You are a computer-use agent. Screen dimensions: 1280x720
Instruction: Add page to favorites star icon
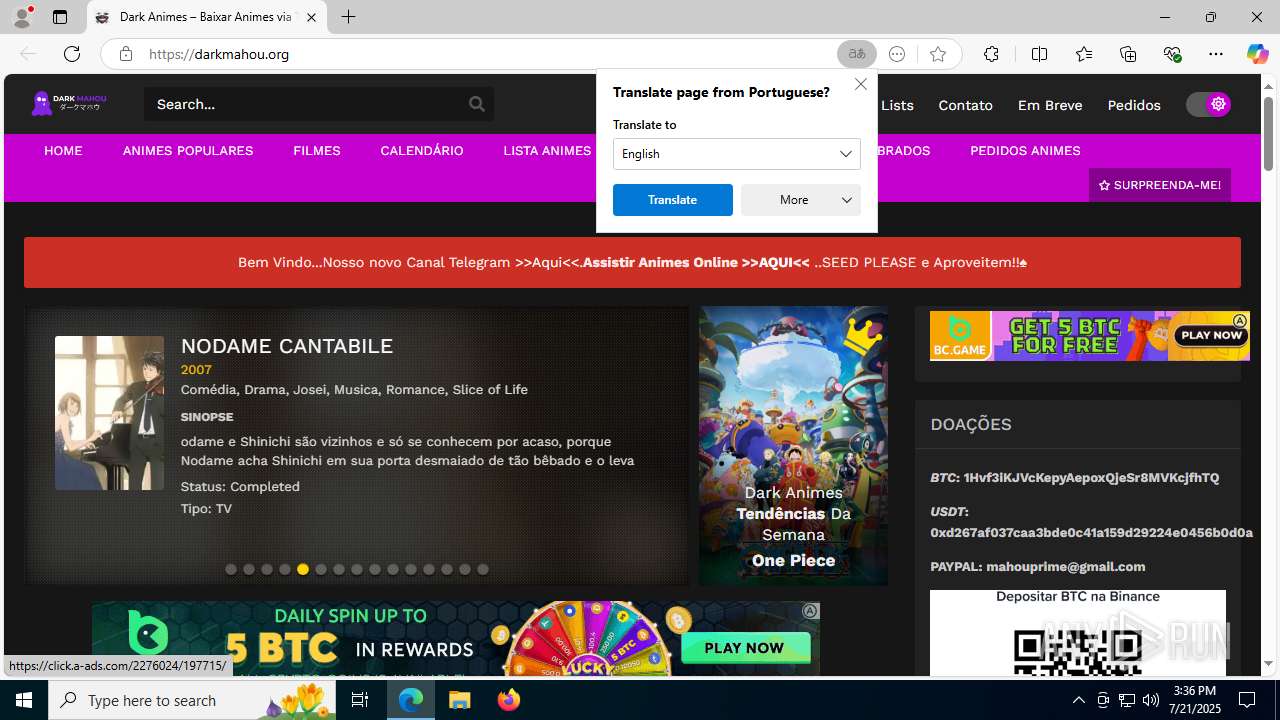point(937,54)
